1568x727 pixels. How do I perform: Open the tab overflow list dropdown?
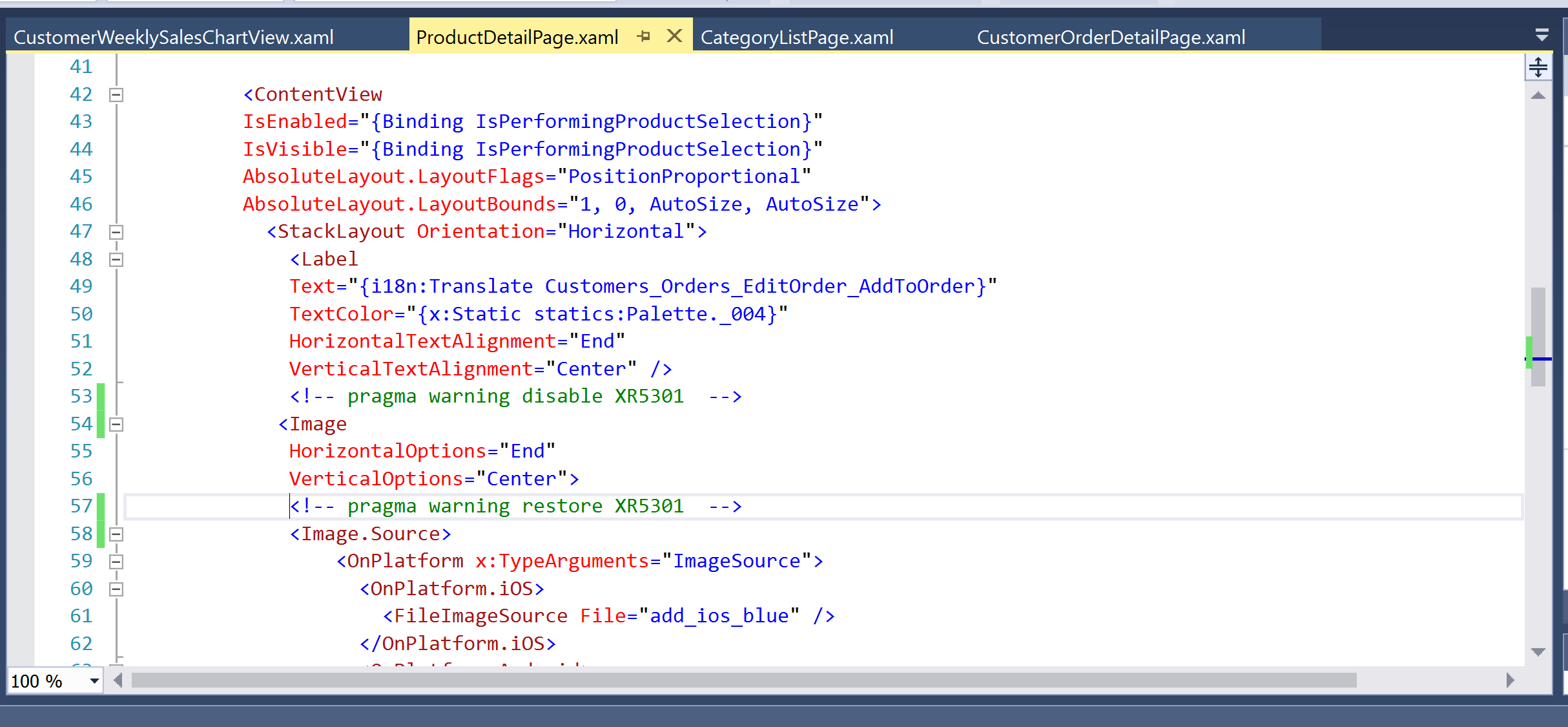click(x=1542, y=35)
